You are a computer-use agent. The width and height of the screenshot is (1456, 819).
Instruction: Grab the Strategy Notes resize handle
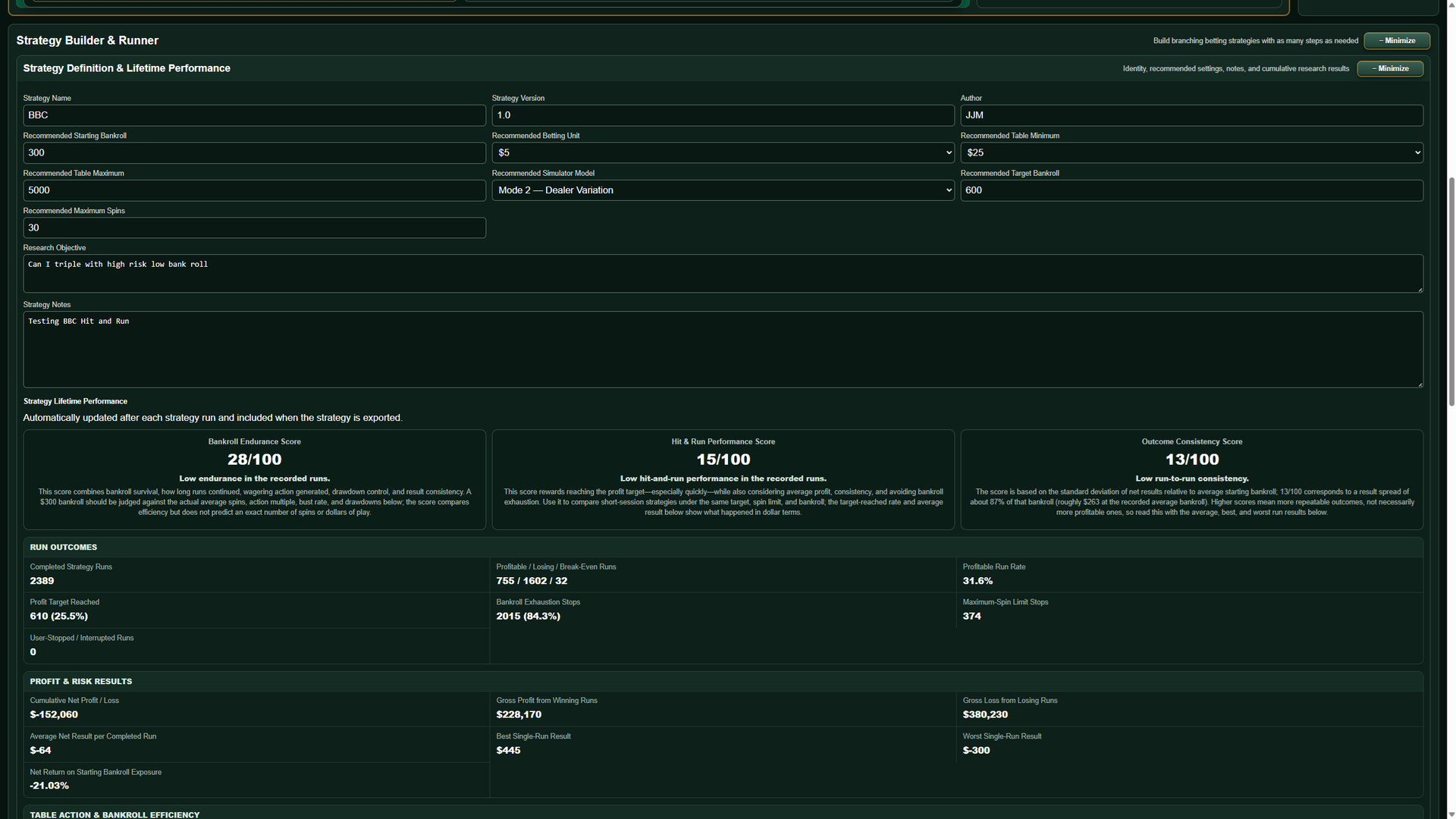pos(1419,384)
